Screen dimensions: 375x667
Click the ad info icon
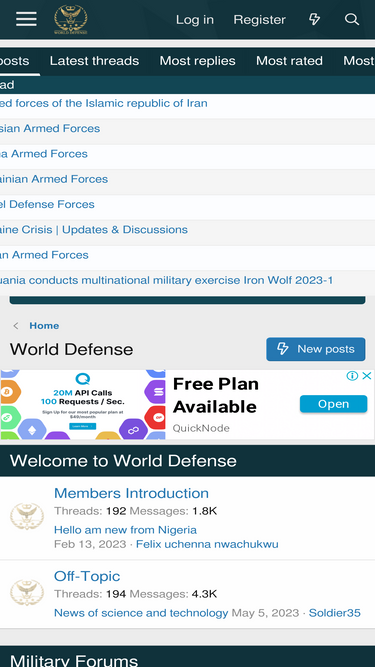(352, 376)
